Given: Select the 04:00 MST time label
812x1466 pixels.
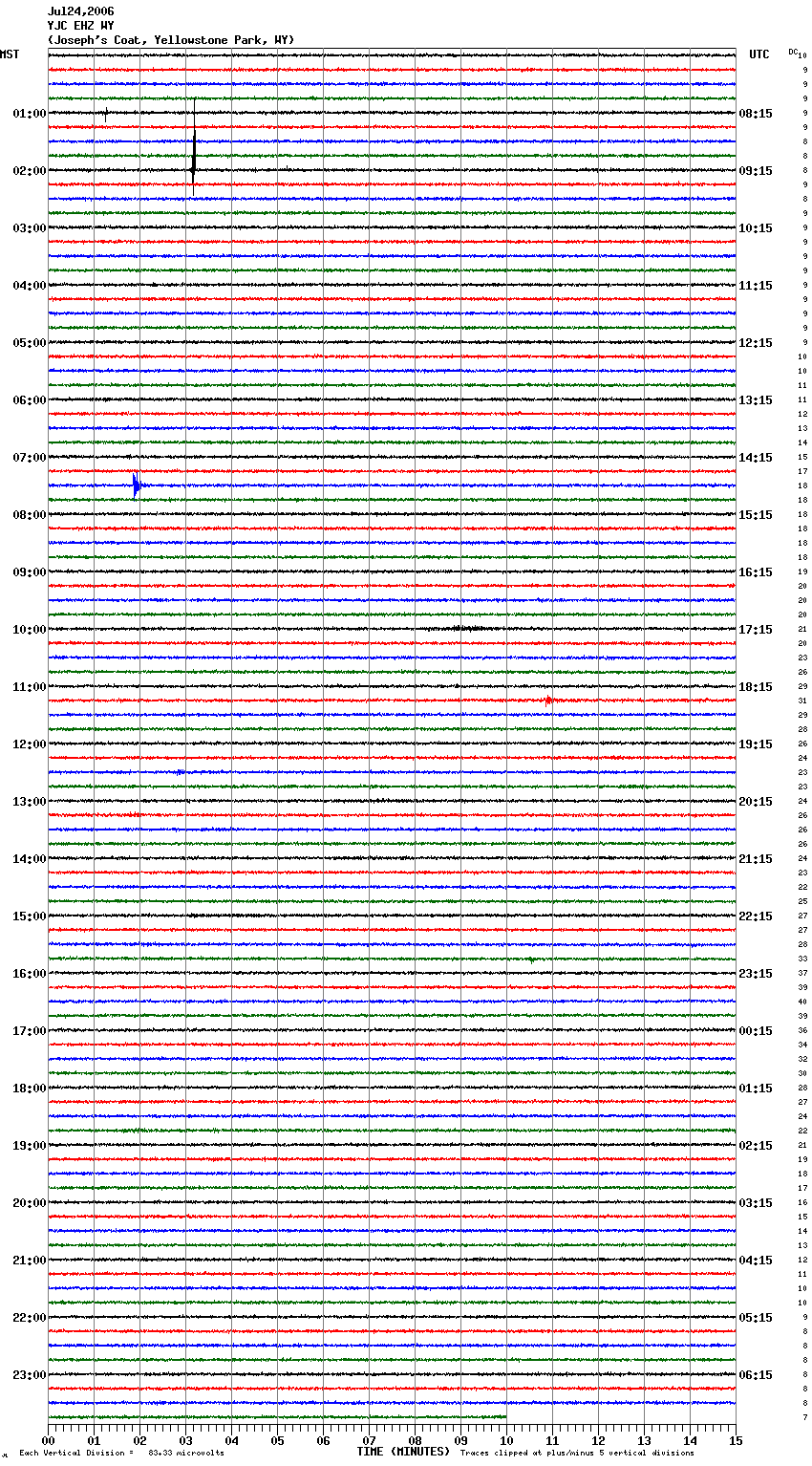Looking at the screenshot, I should (30, 286).
